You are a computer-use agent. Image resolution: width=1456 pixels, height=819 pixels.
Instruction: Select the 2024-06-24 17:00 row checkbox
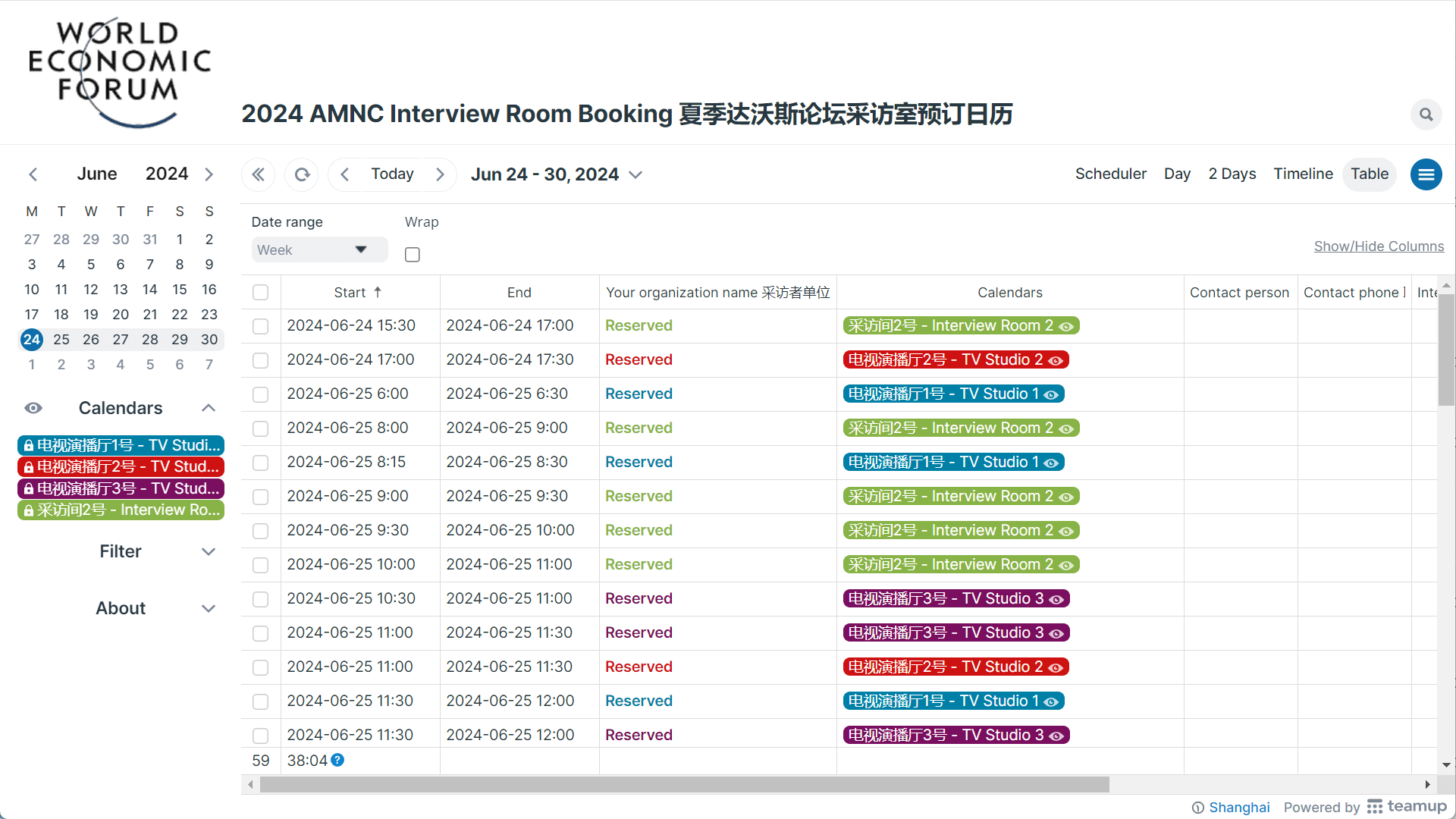261,360
